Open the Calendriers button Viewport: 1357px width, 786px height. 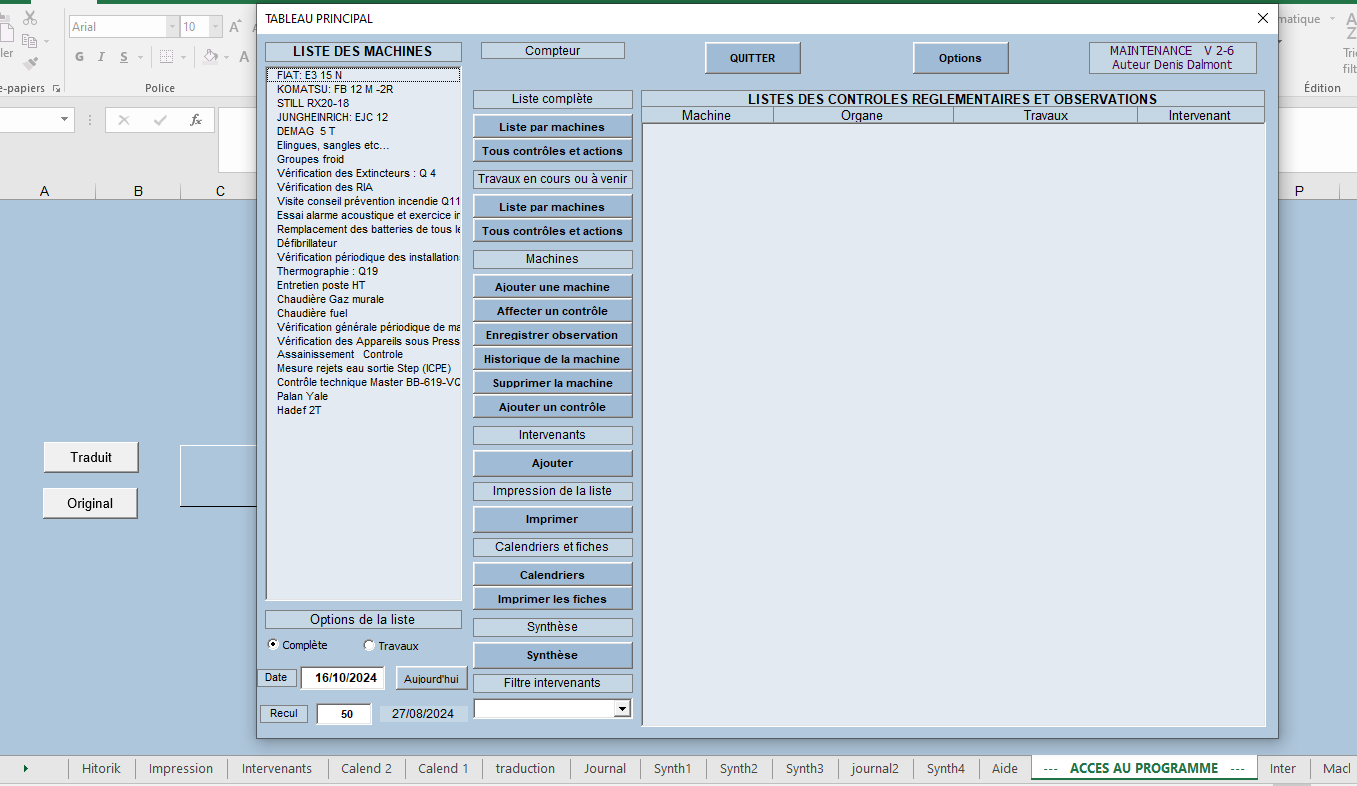tap(553, 575)
